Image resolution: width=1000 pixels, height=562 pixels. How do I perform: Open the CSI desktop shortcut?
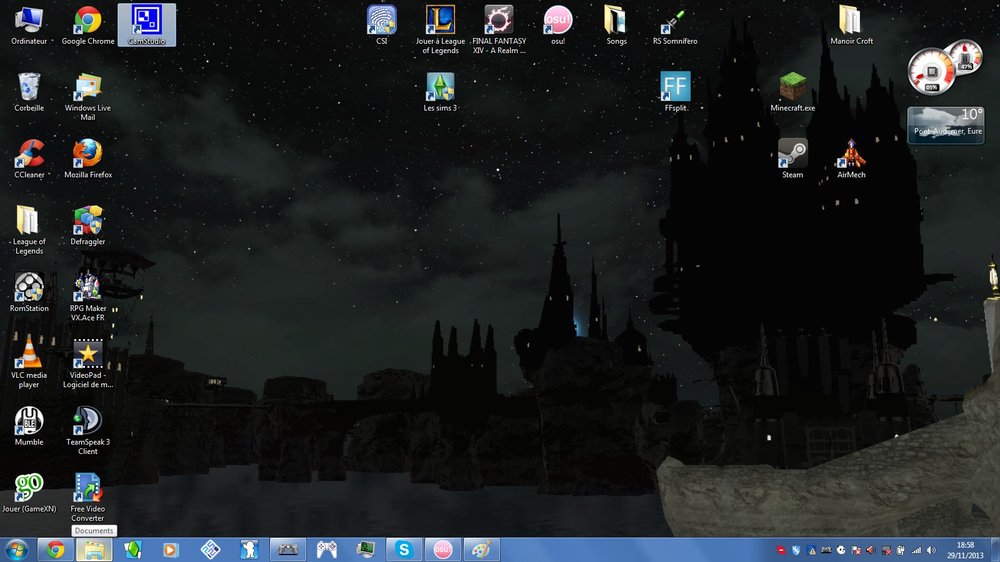coord(381,26)
